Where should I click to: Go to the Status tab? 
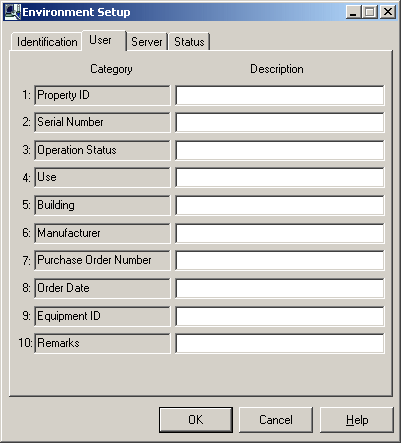click(x=189, y=42)
